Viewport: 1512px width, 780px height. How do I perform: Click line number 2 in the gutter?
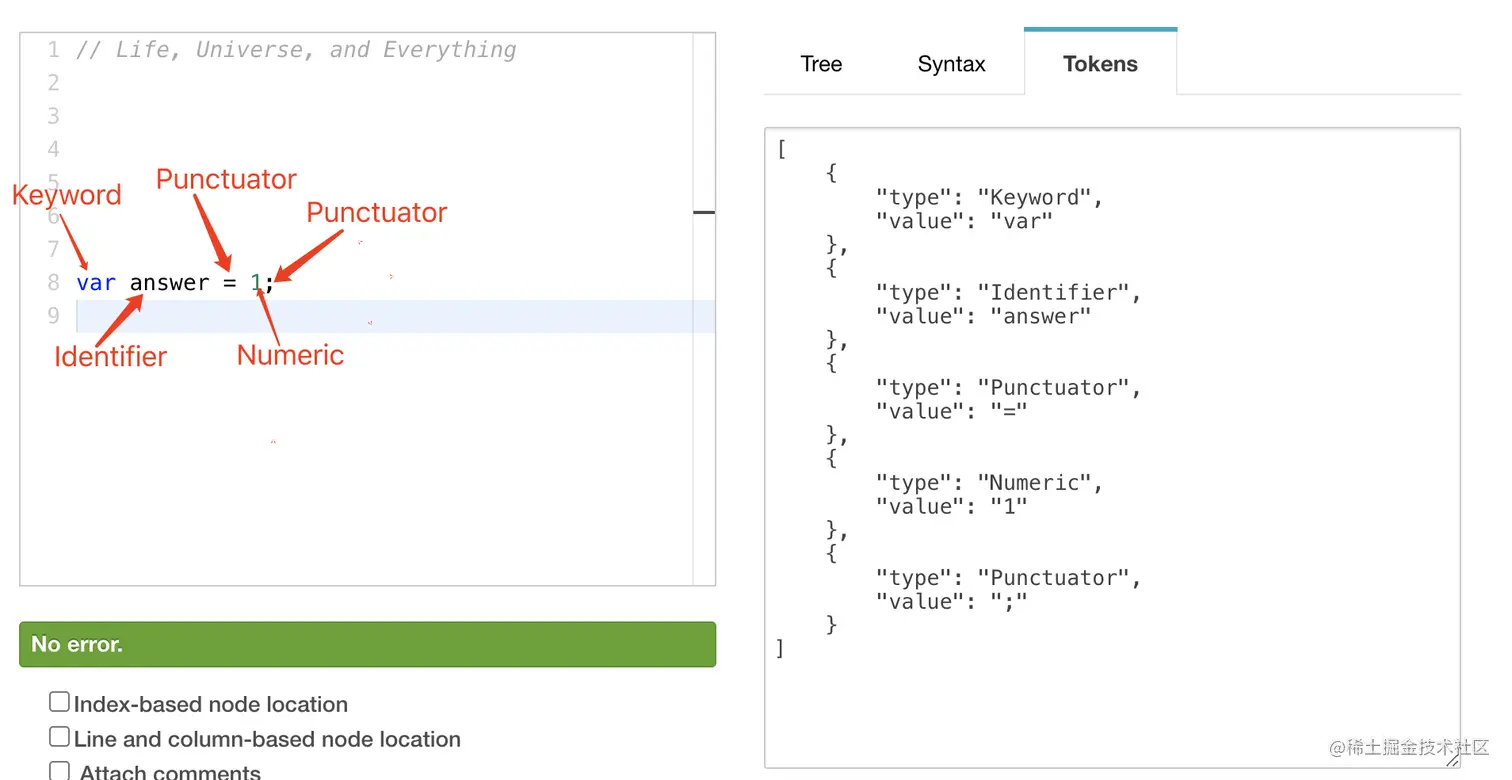point(53,83)
